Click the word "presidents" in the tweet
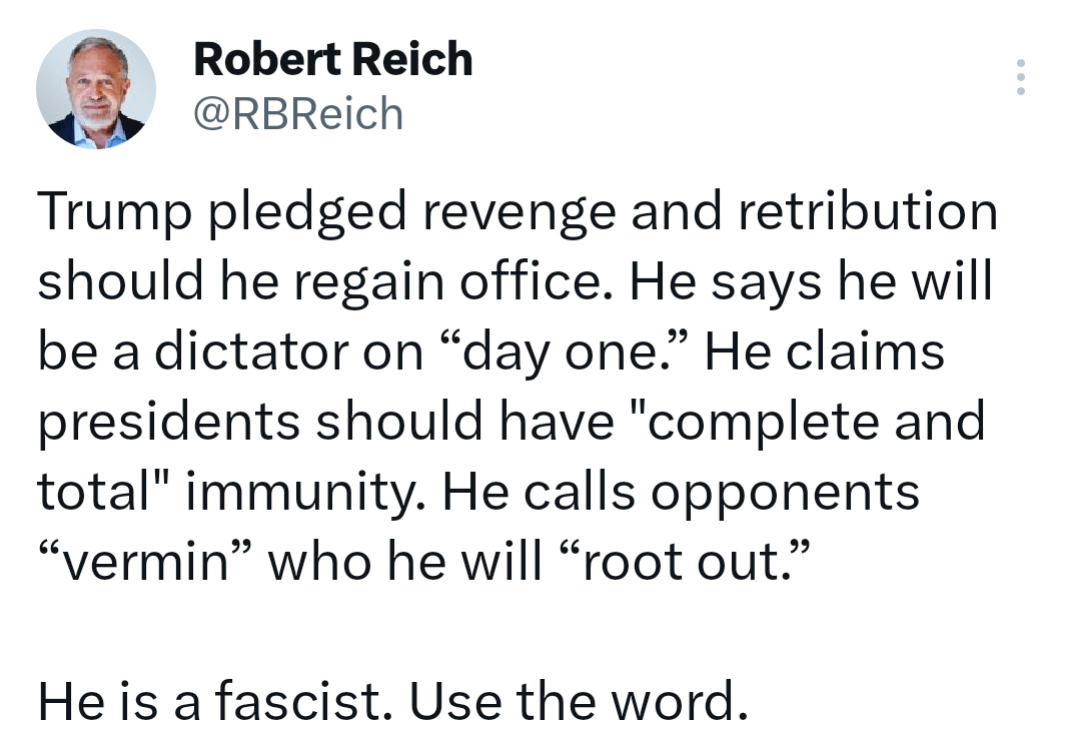The image size is (1080, 748). click(x=168, y=424)
